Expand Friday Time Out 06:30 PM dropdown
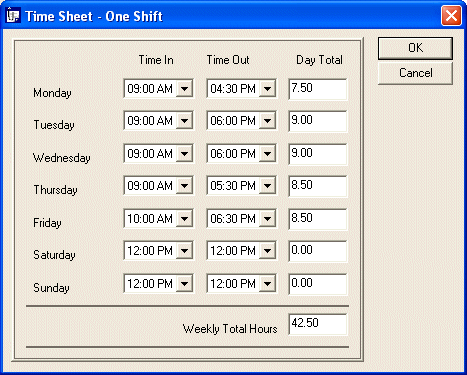467x375 pixels. tap(267, 219)
